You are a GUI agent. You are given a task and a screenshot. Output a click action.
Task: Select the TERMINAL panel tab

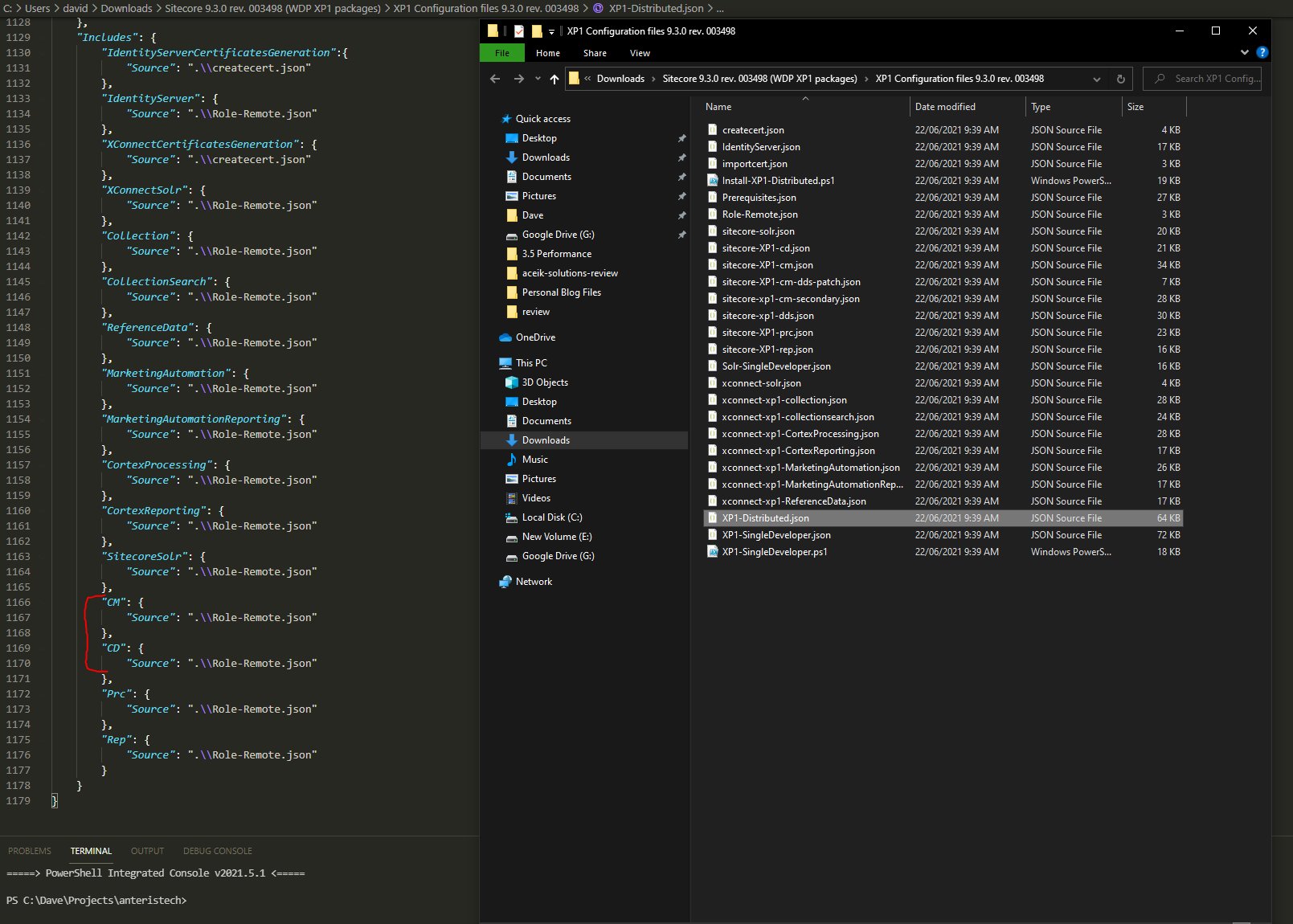coord(91,851)
